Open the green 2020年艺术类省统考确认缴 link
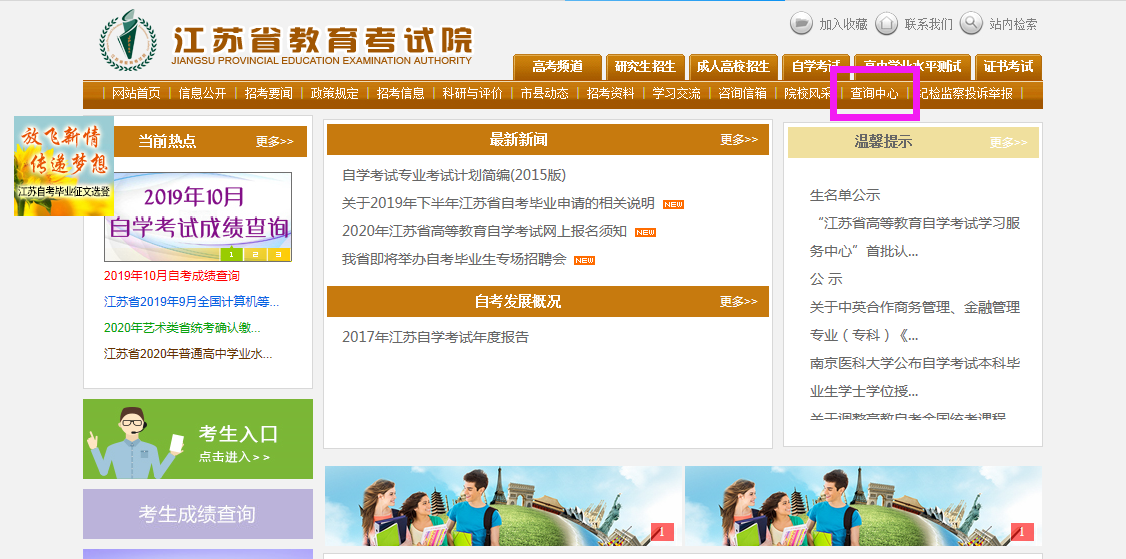The image size is (1126, 559). click(182, 328)
